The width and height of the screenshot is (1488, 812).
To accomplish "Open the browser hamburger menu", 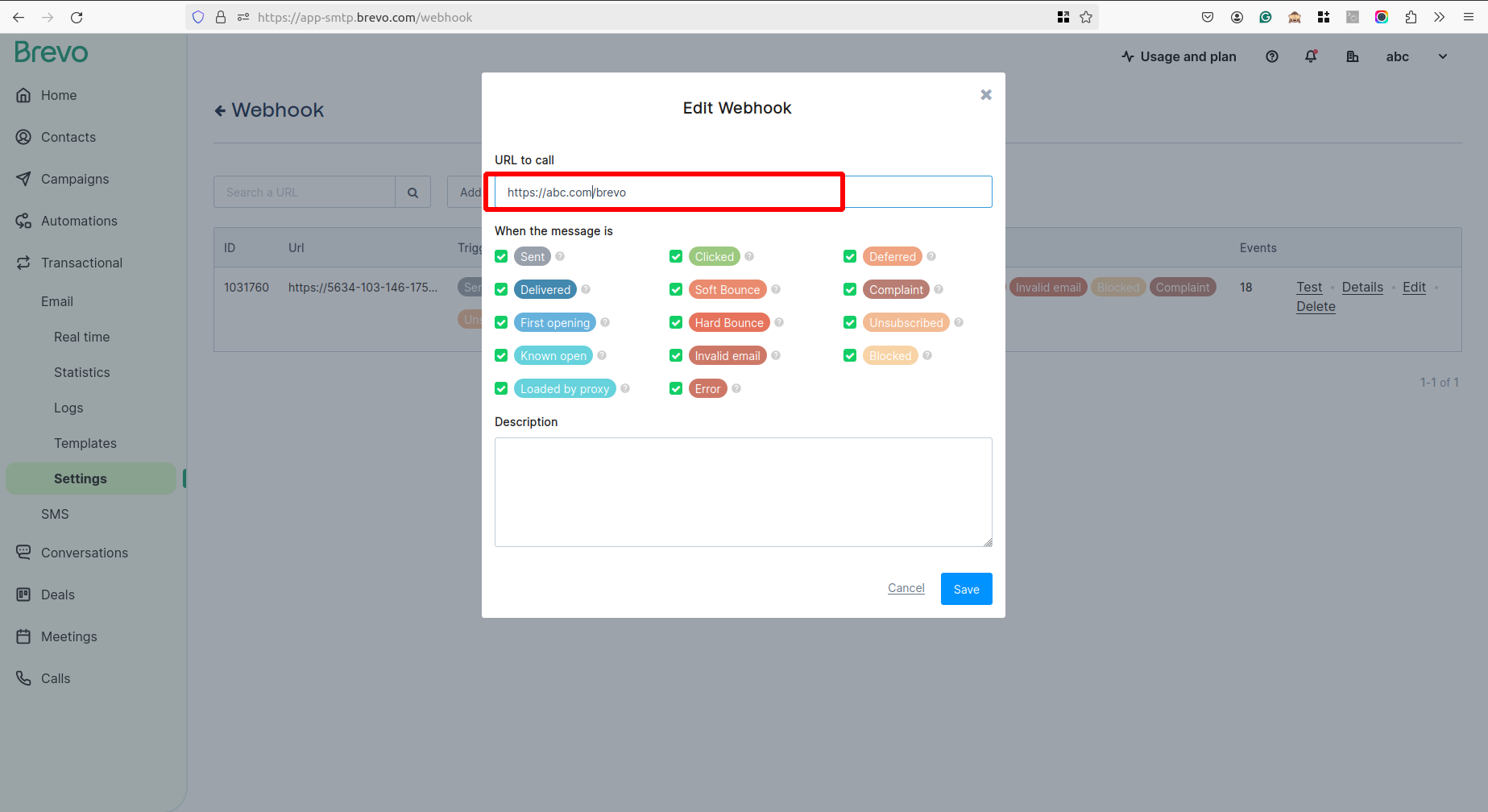I will click(x=1469, y=17).
